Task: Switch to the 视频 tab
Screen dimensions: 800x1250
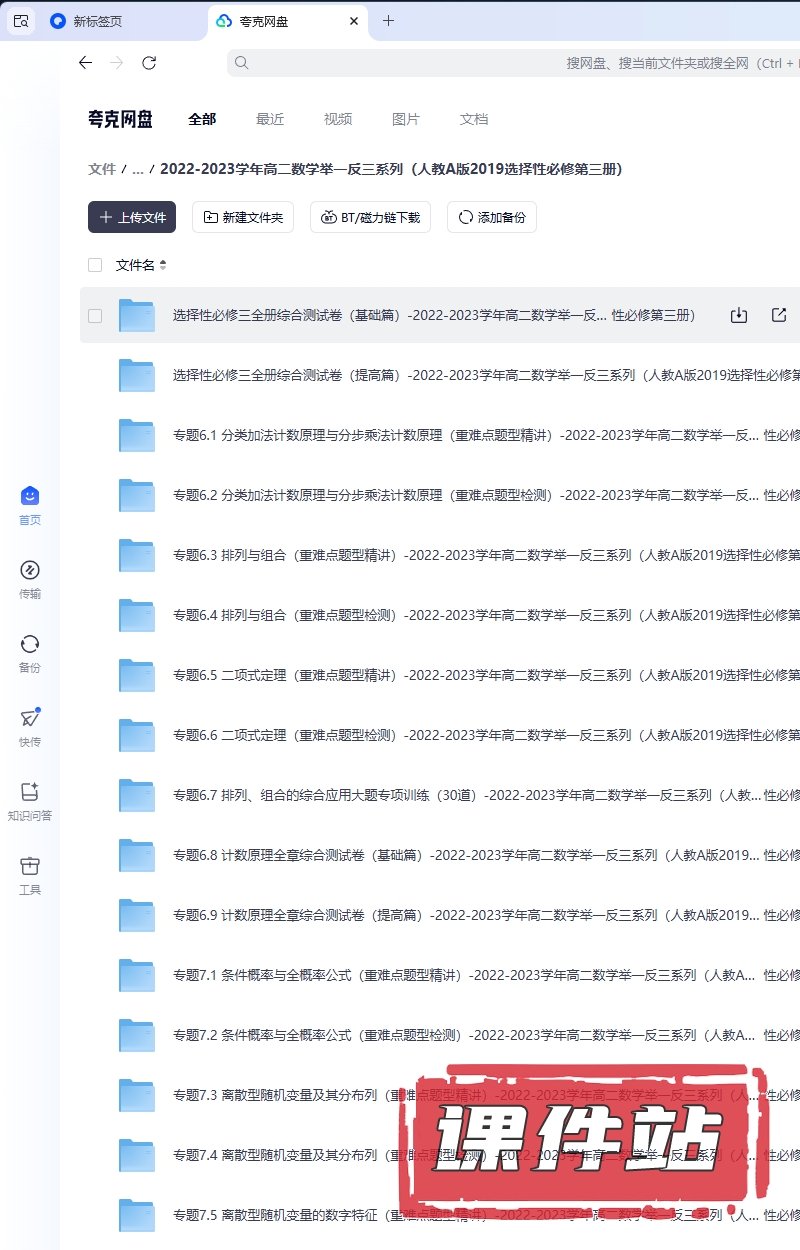Action: pos(338,119)
